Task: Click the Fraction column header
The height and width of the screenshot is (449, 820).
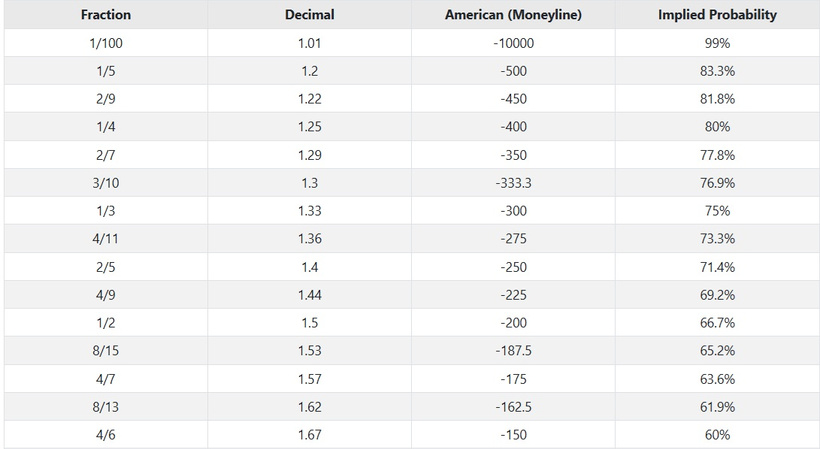Action: tap(106, 15)
